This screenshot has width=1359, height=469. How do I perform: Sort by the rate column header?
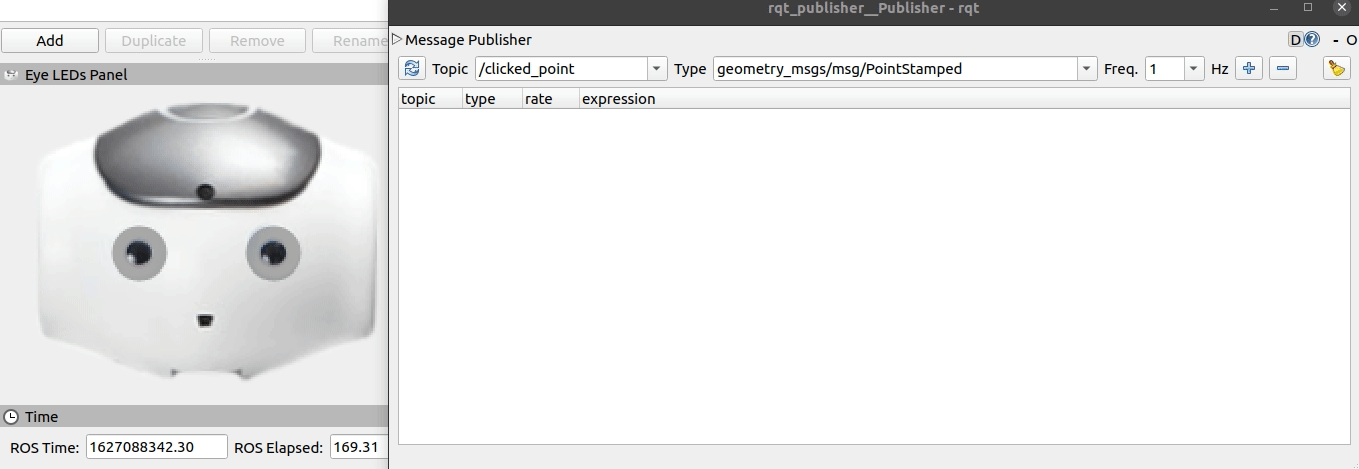[x=551, y=99]
